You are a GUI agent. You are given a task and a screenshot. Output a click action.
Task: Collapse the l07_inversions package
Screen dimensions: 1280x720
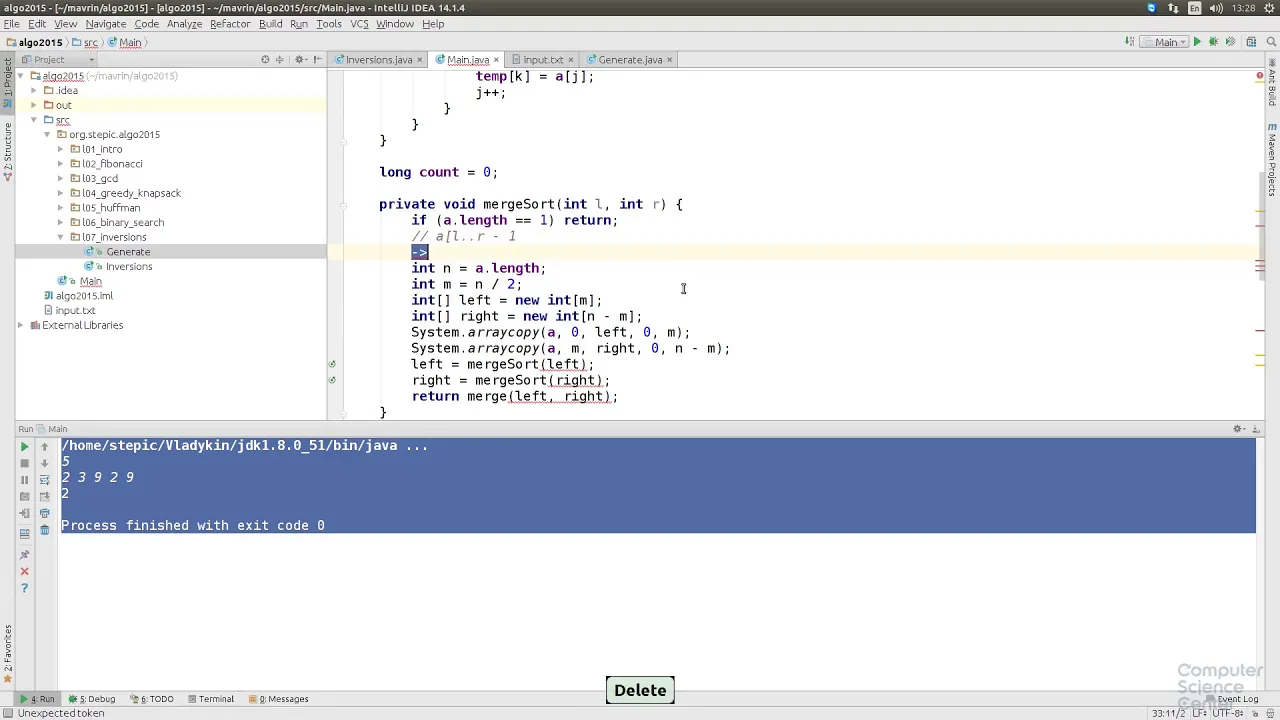[x=60, y=237]
